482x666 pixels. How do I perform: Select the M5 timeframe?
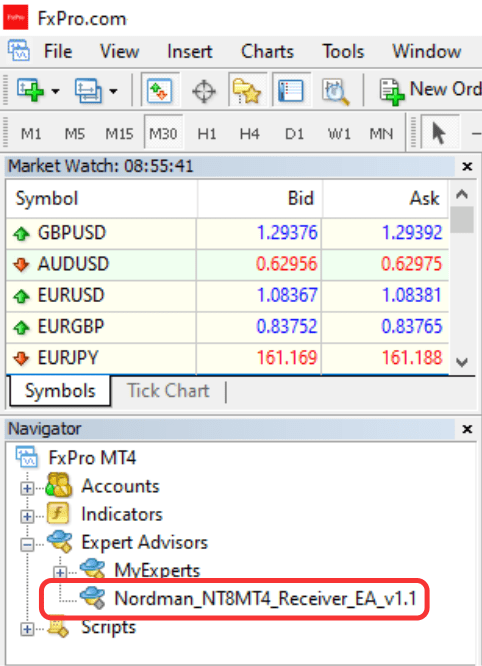[x=75, y=134]
